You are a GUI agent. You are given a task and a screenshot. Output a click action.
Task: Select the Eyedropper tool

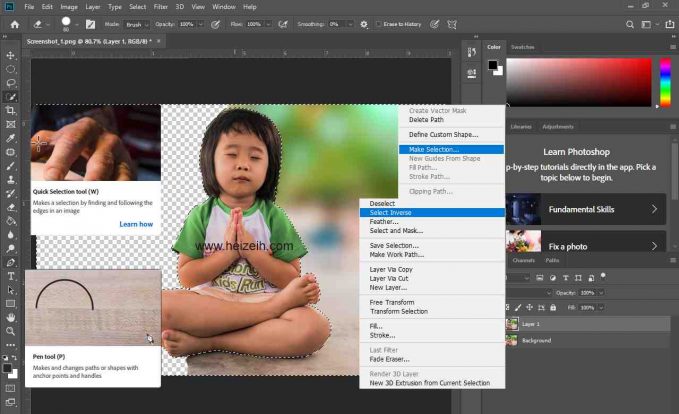click(x=10, y=138)
